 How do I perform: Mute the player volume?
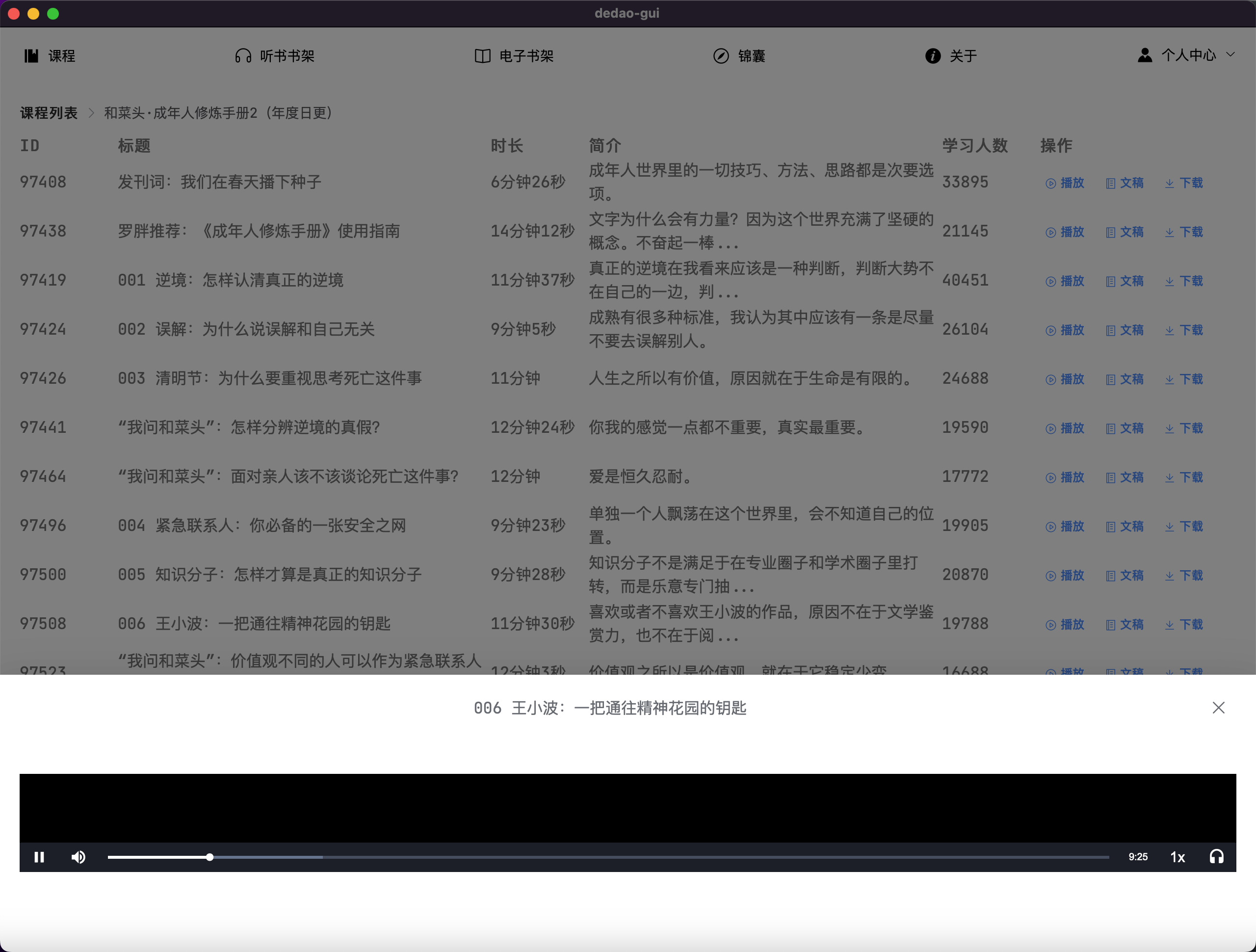pos(78,857)
